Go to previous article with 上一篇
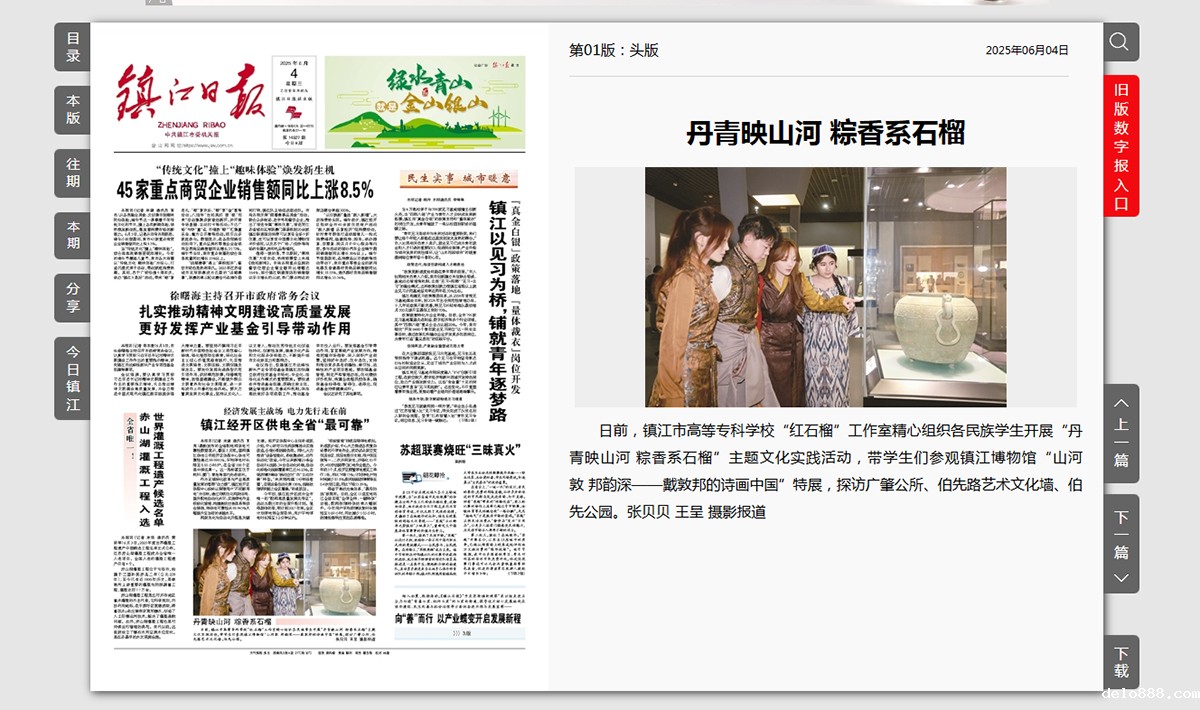 (1121, 432)
